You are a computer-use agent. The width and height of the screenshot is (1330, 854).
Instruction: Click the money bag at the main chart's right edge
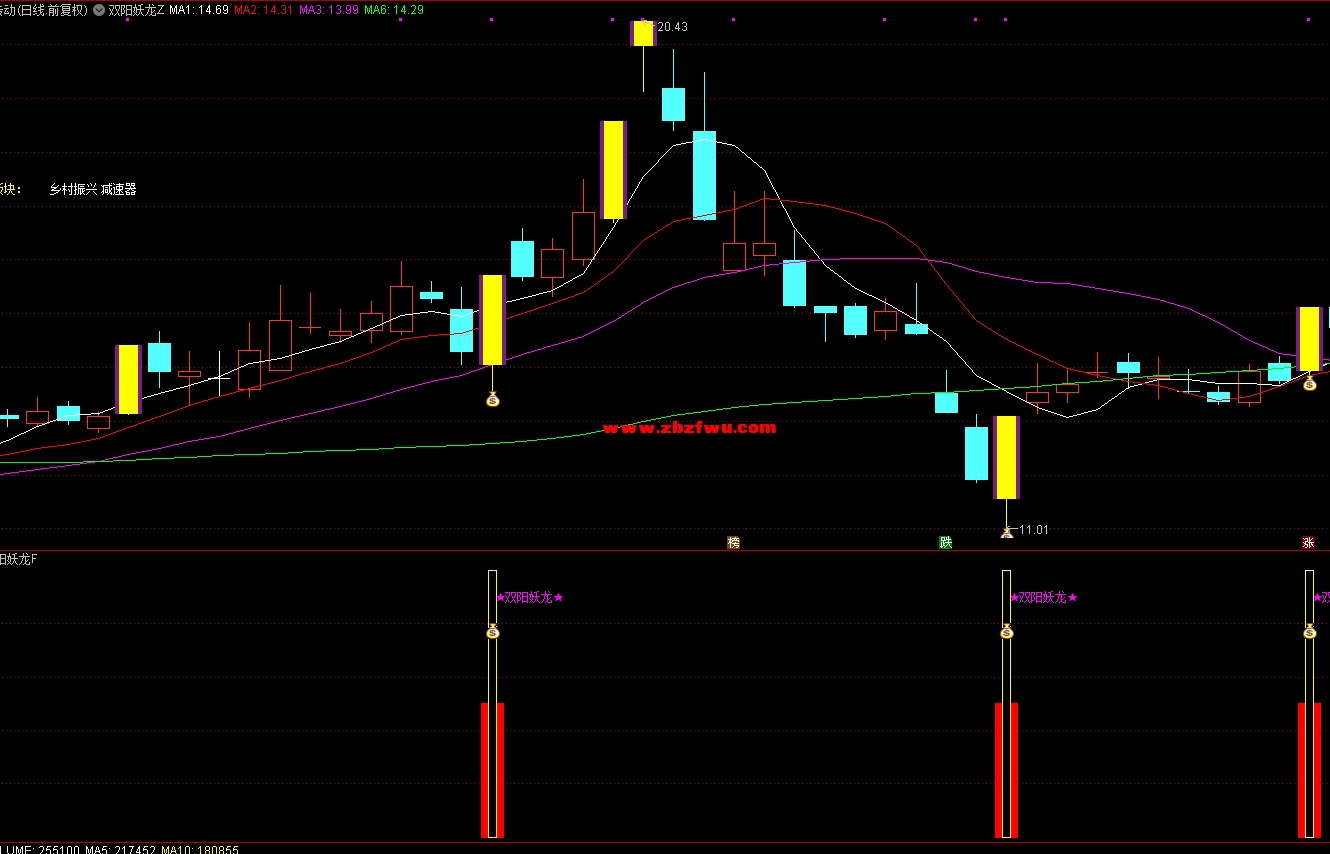[1310, 383]
